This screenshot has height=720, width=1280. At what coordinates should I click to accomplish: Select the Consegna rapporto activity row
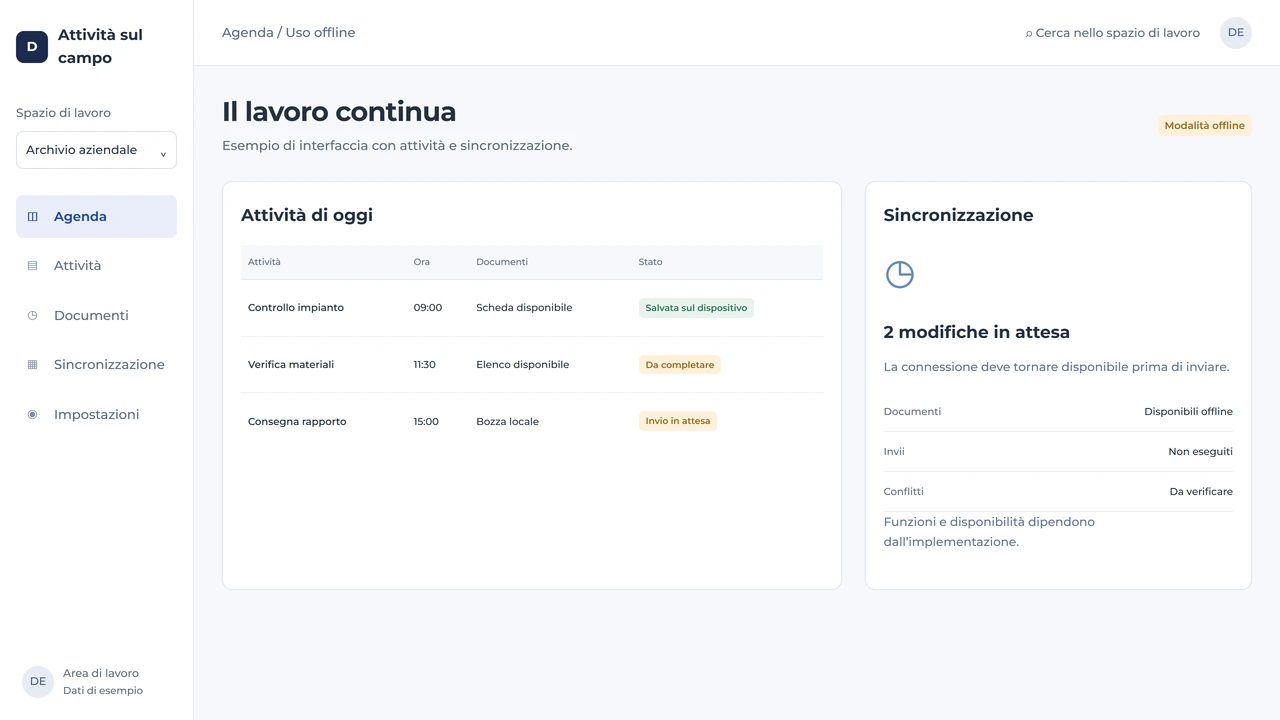point(532,421)
